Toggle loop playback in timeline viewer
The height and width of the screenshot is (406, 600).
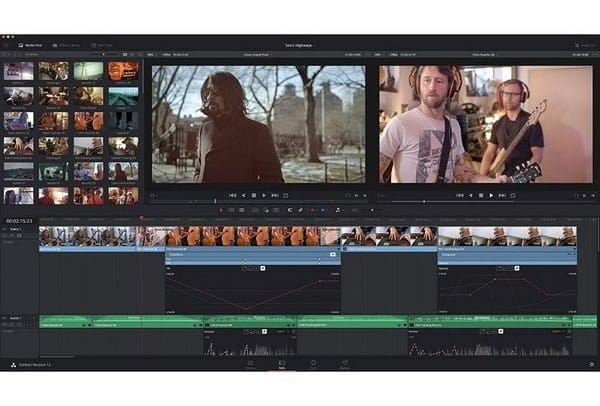point(513,196)
